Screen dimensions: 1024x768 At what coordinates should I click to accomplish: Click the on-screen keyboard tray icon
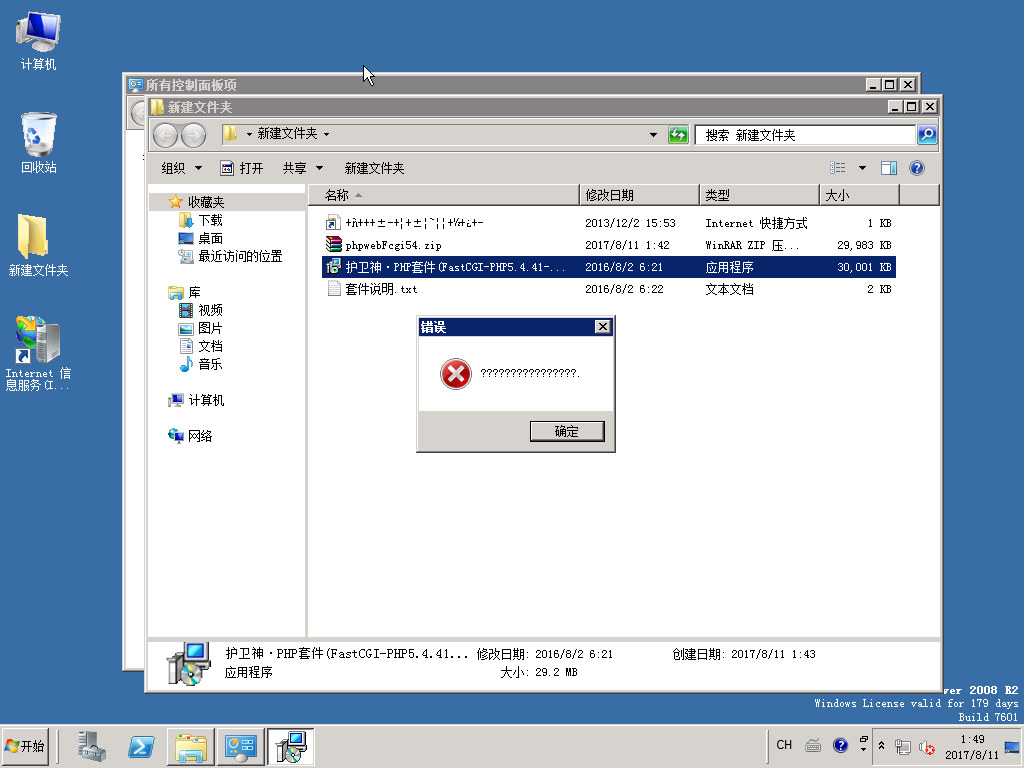click(x=812, y=745)
